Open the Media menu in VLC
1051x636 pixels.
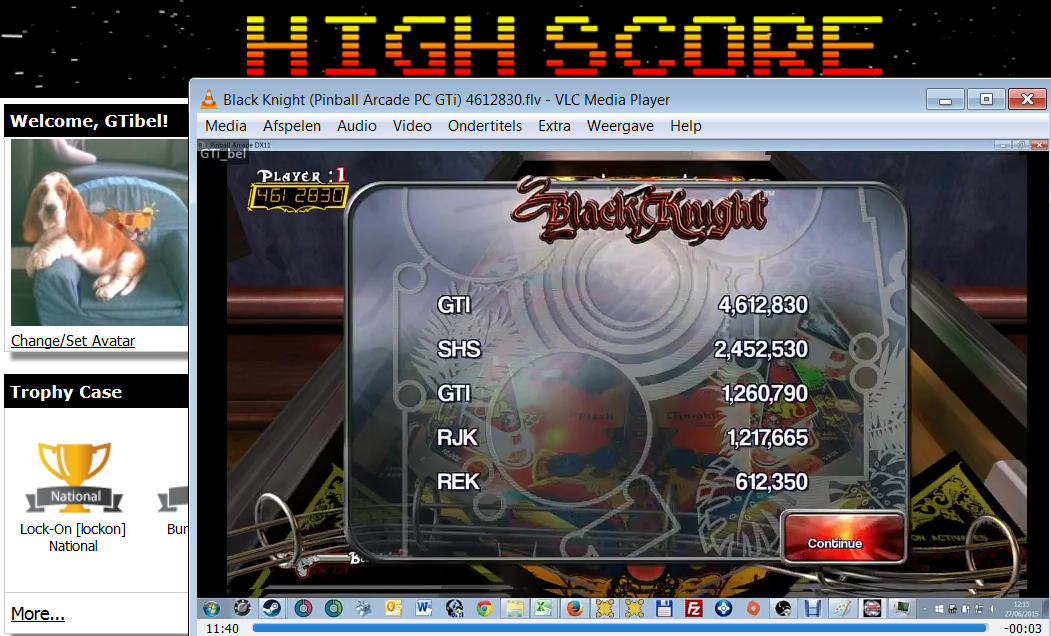click(226, 126)
